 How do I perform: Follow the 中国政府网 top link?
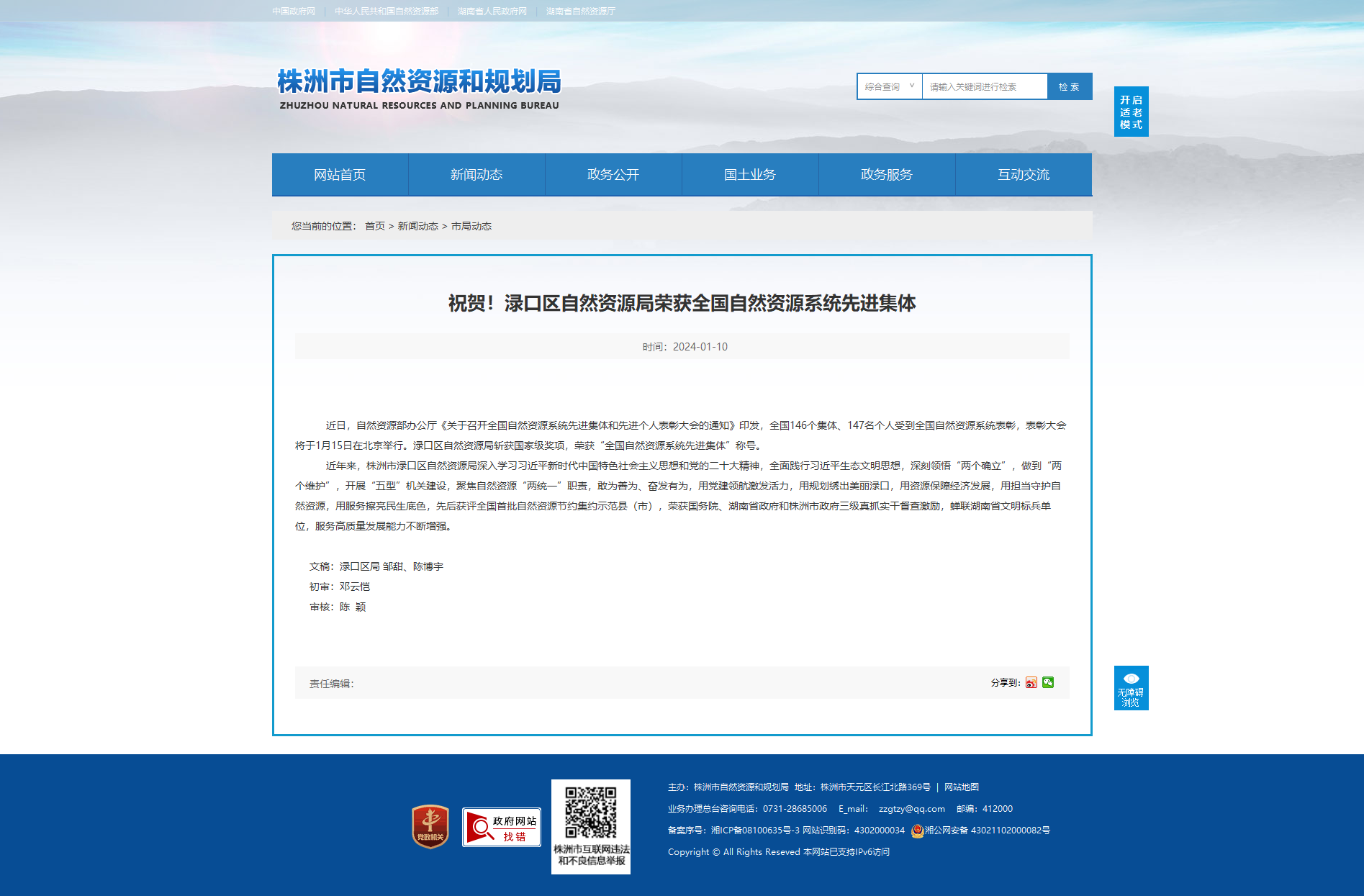(x=294, y=12)
